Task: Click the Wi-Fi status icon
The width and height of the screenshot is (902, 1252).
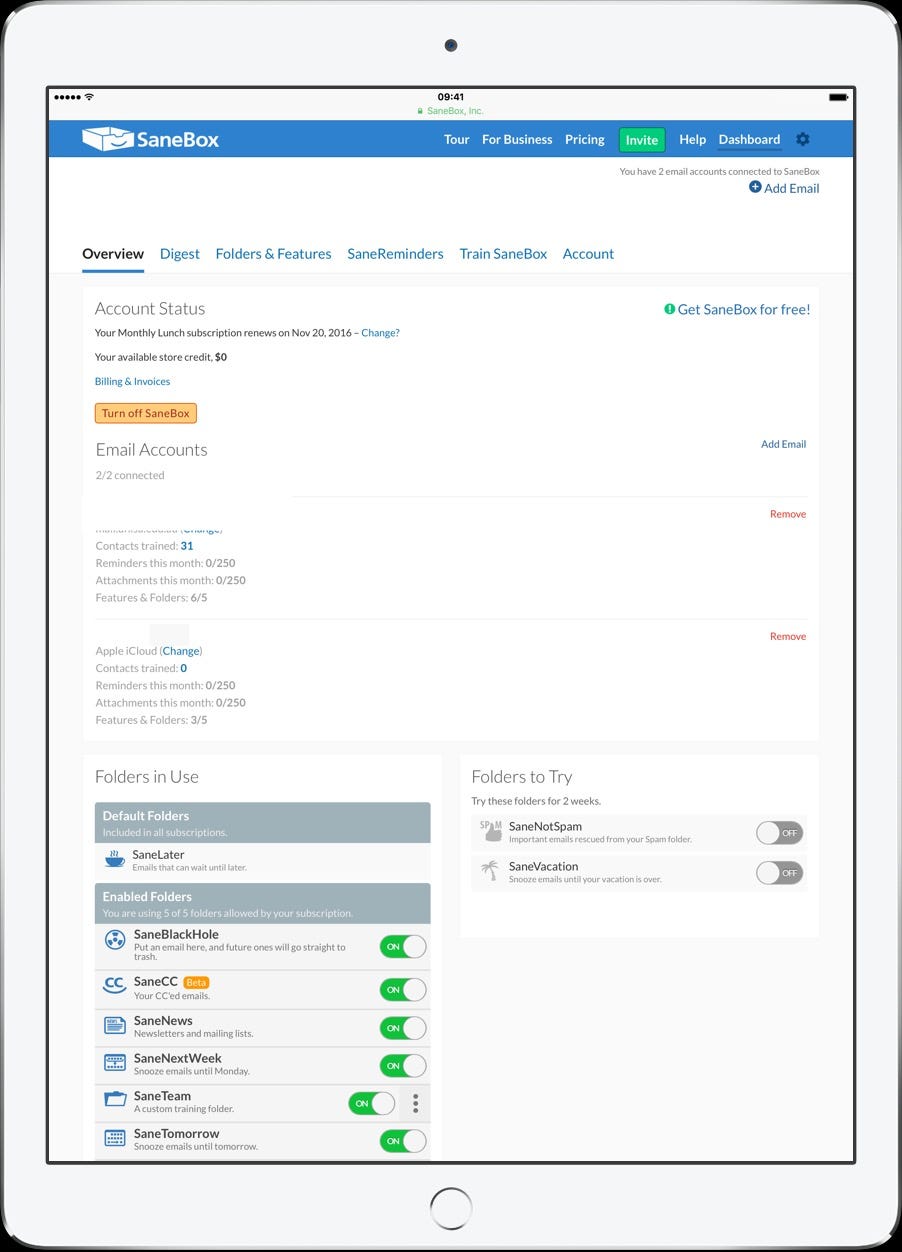Action: (x=89, y=97)
